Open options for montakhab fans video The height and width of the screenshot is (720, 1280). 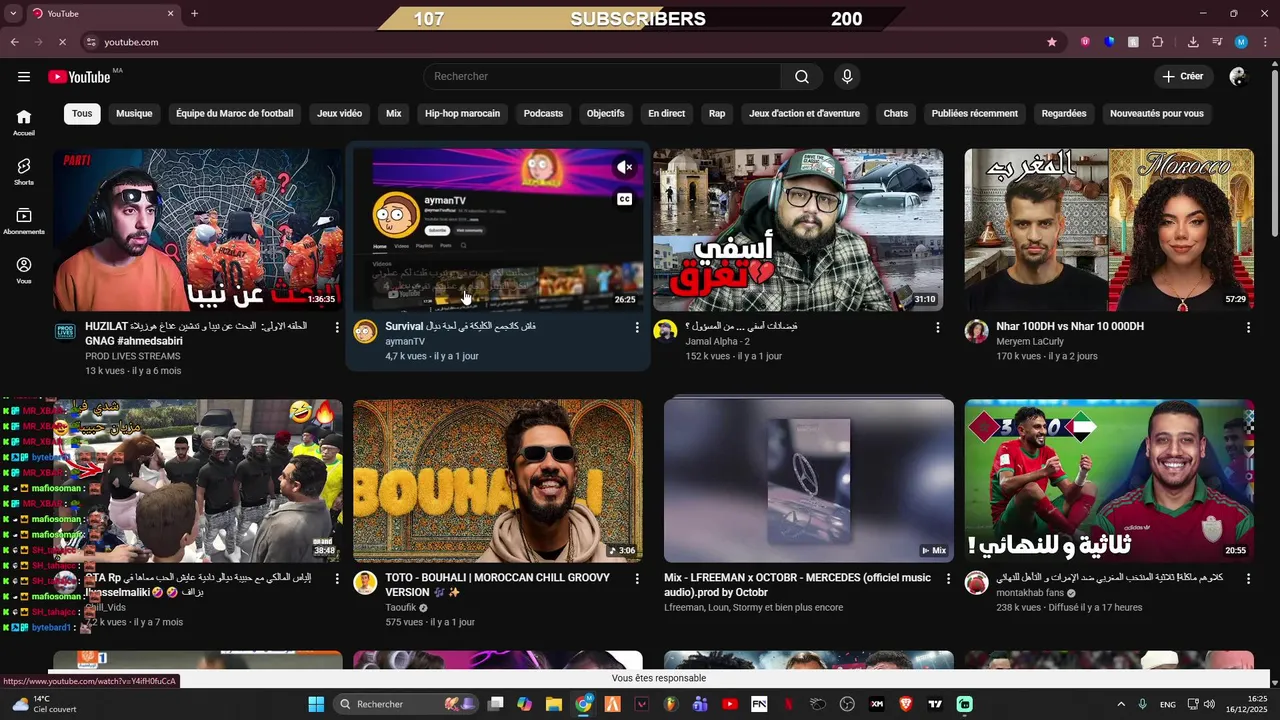tap(1248, 578)
